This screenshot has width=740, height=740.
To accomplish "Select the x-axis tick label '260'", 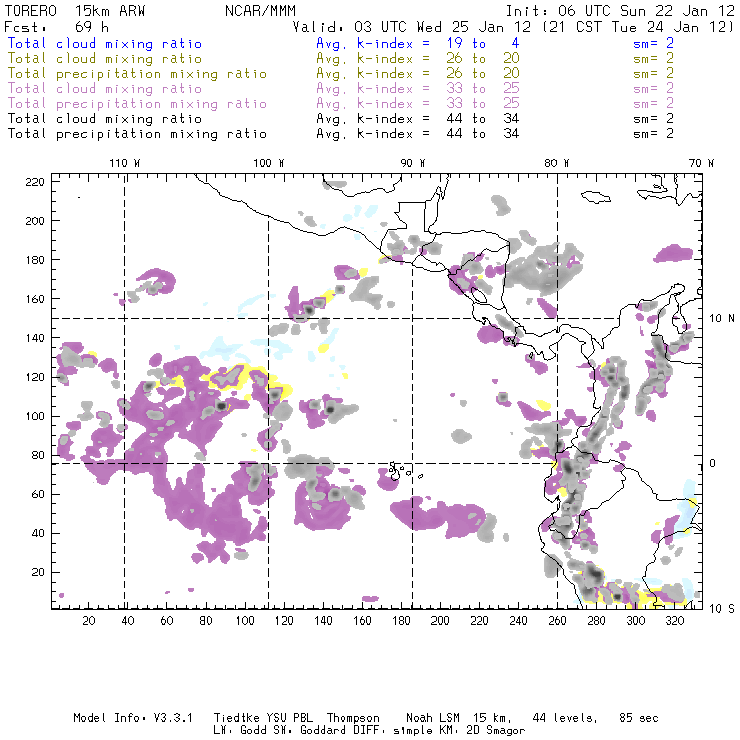I will (x=557, y=621).
